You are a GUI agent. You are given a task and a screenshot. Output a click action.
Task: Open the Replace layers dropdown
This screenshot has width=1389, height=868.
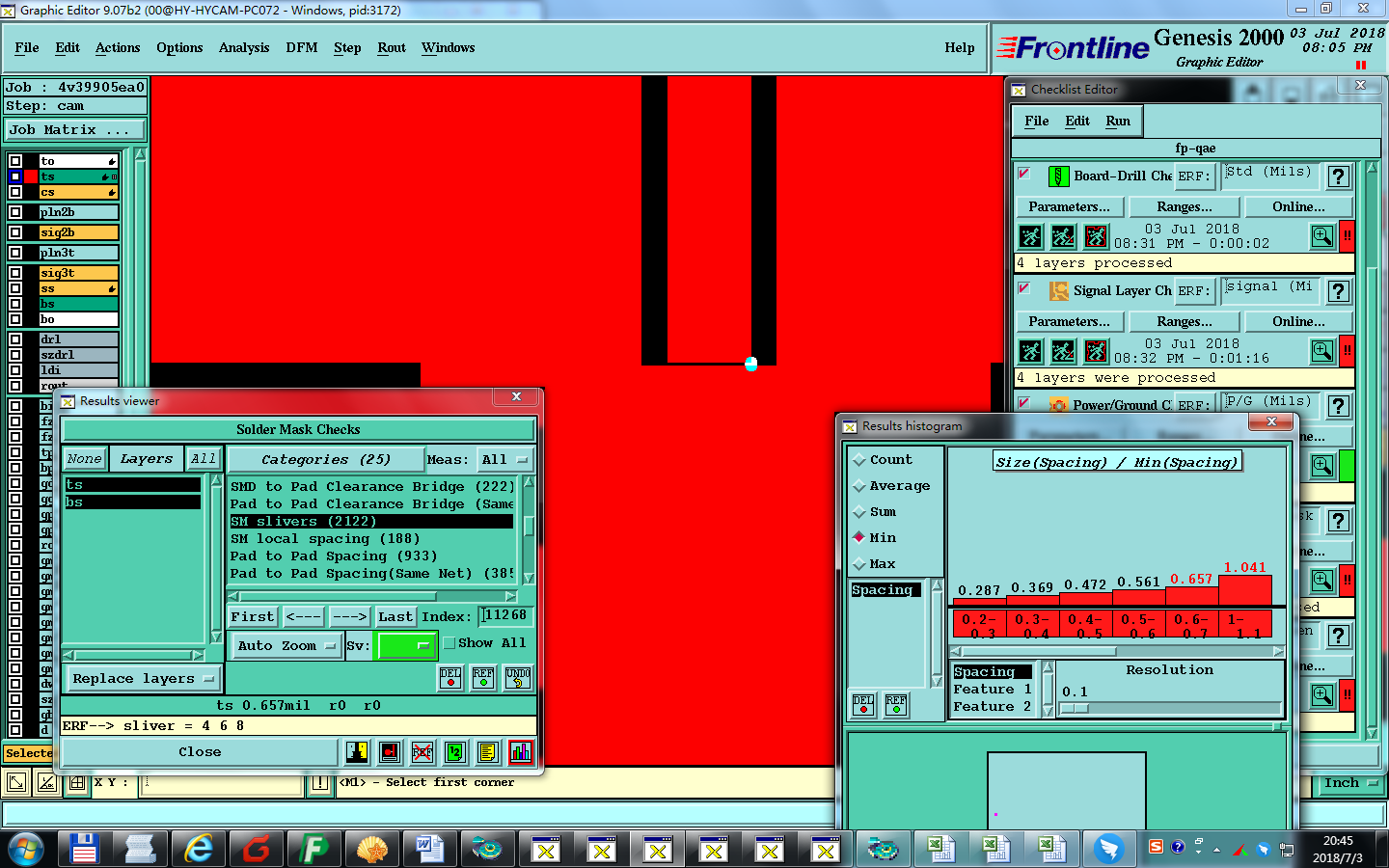[142, 678]
